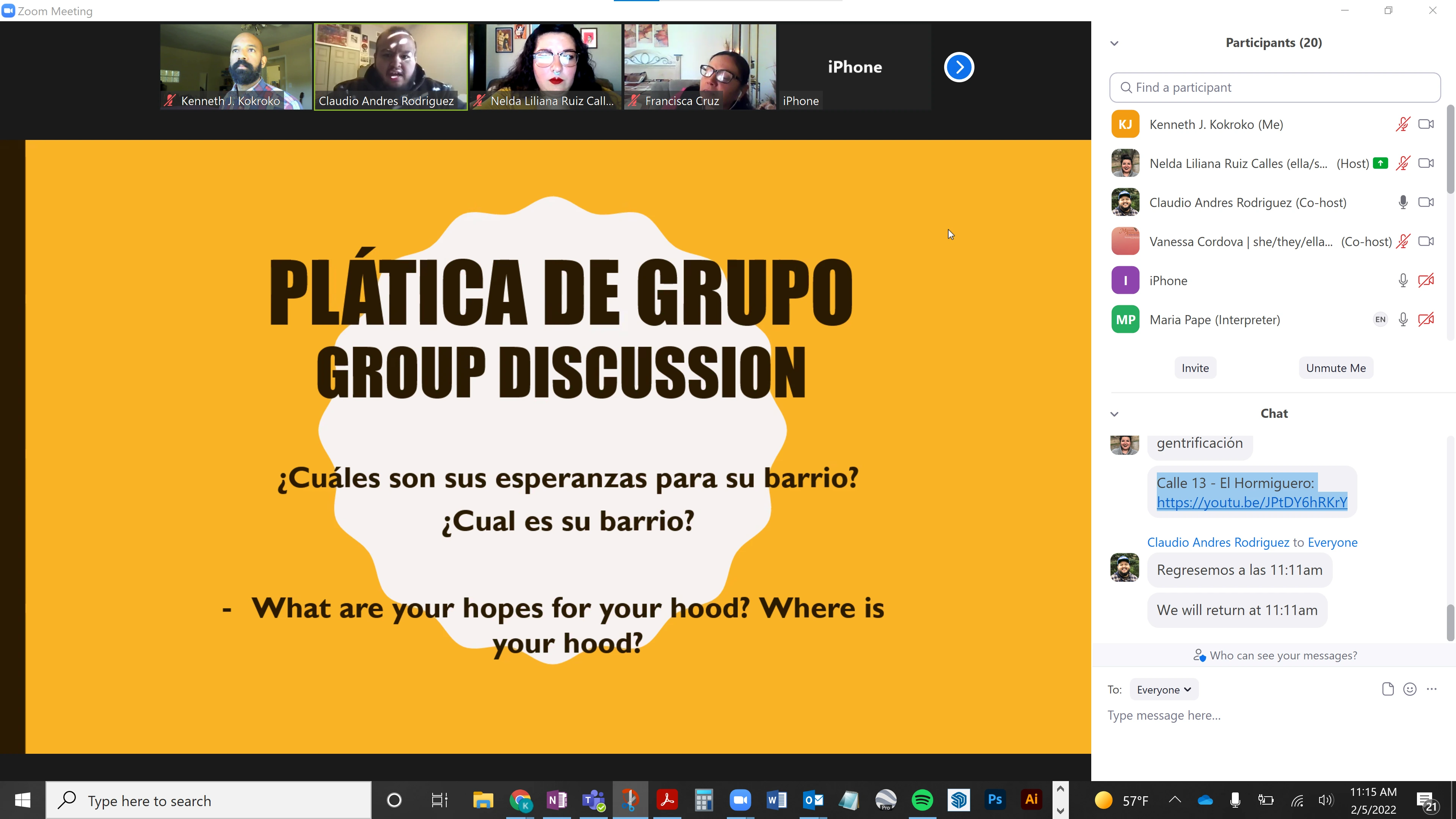1456x819 pixels.
Task: Select Vanessa Cordova in participant list
Action: tap(1240, 242)
